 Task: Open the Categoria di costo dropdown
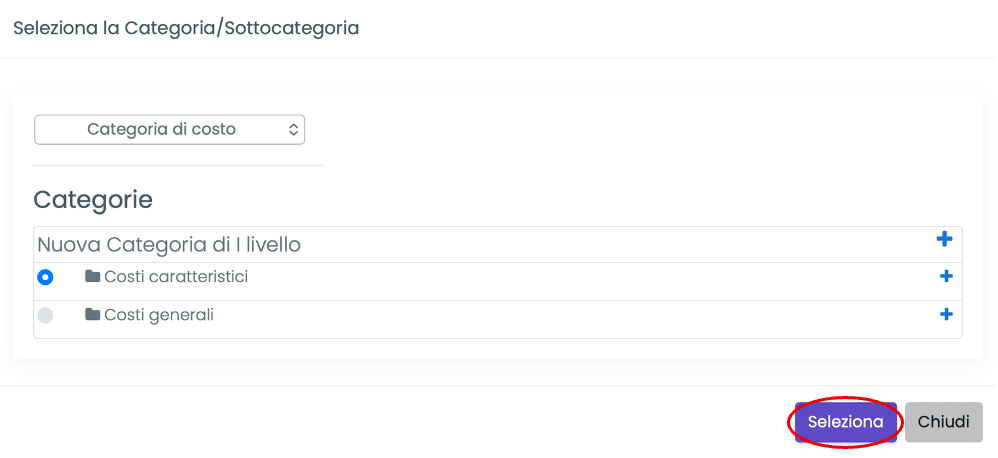click(169, 130)
